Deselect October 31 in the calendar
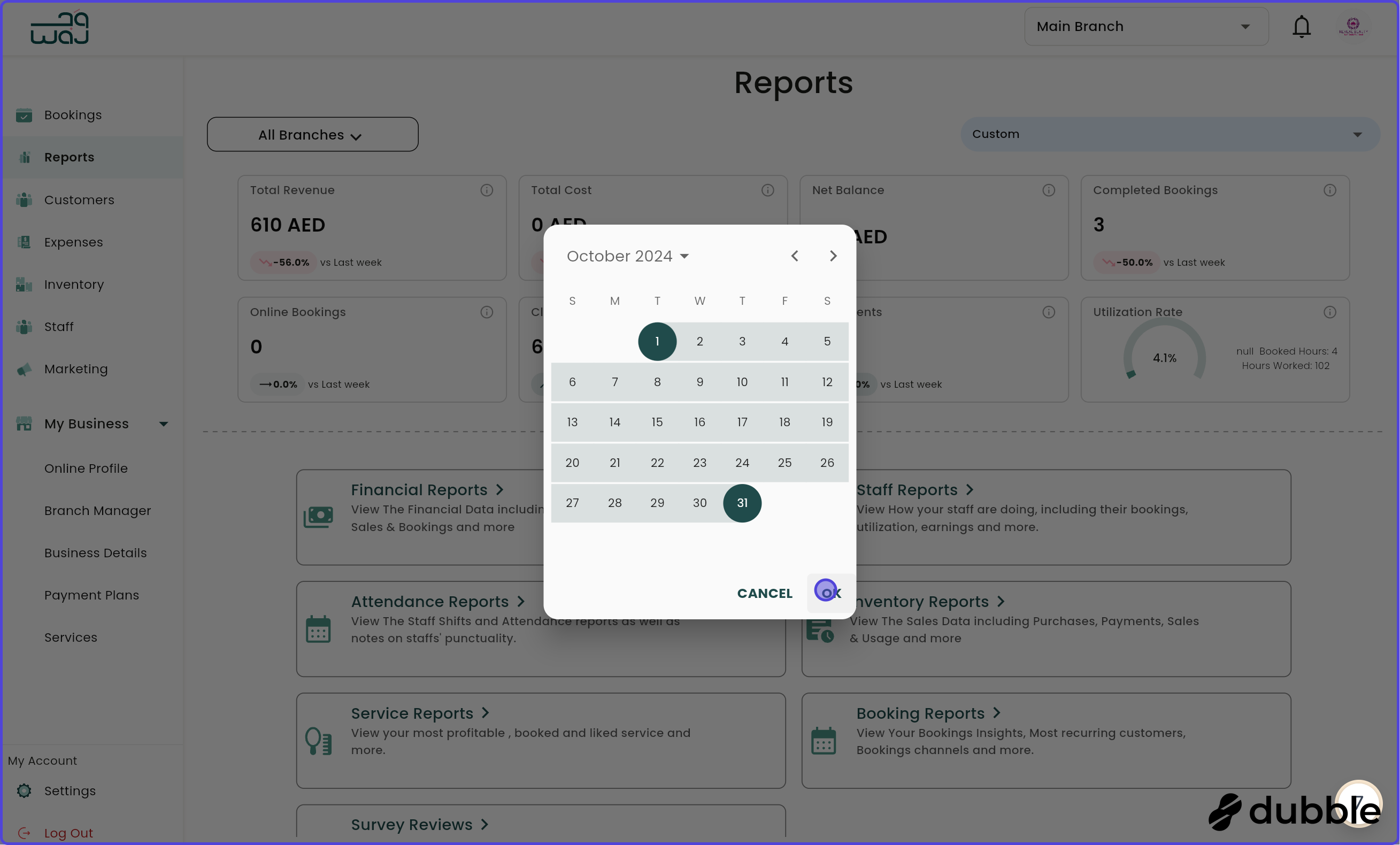This screenshot has width=1400, height=845. 742,503
